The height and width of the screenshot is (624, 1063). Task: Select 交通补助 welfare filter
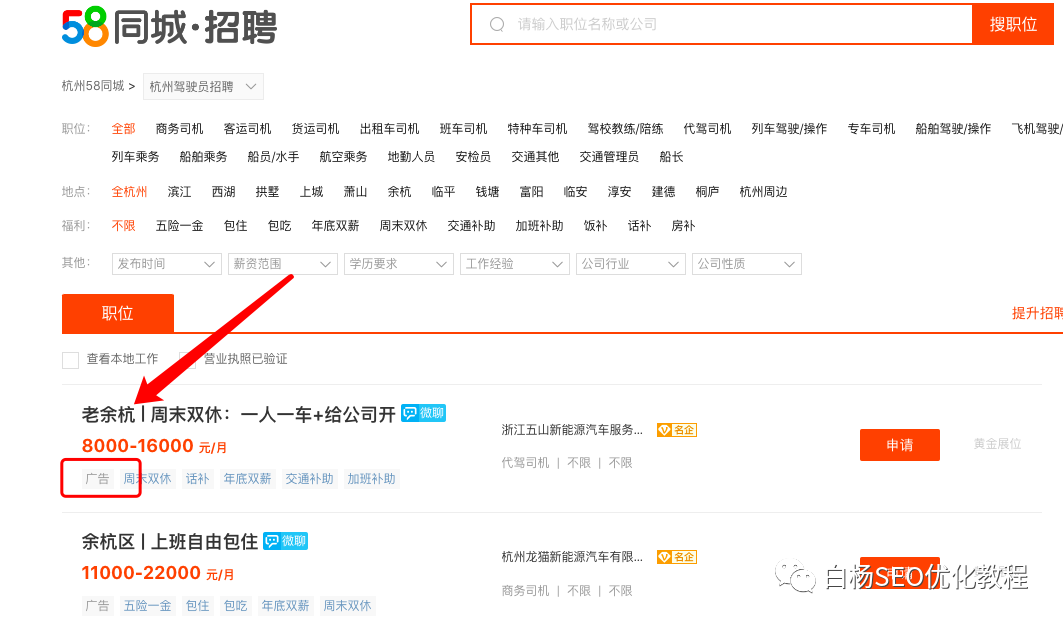[471, 226]
